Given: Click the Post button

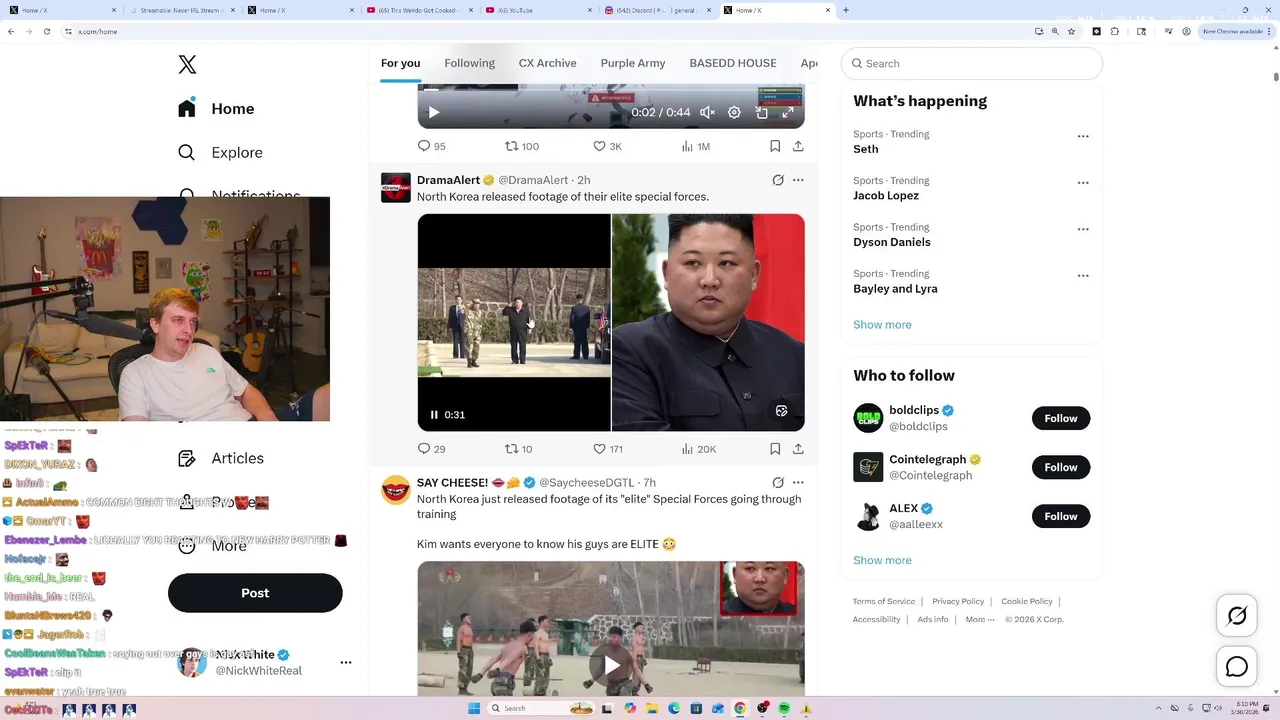Looking at the screenshot, I should tap(255, 593).
